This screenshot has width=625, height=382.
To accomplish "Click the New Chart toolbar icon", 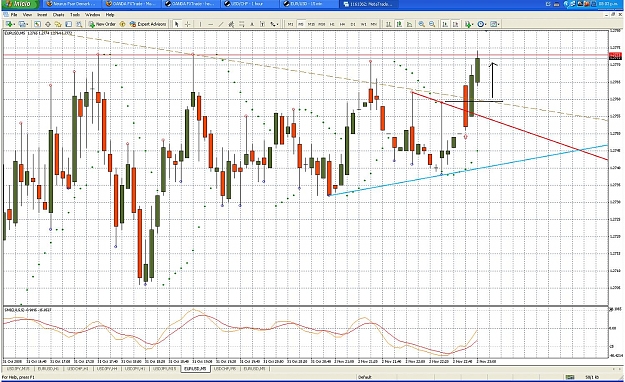I will click(x=9, y=24).
